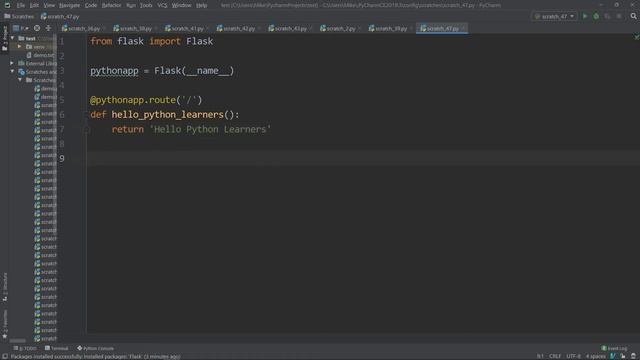Expand the venv folder node
The image size is (640, 360).
(x=19, y=47)
